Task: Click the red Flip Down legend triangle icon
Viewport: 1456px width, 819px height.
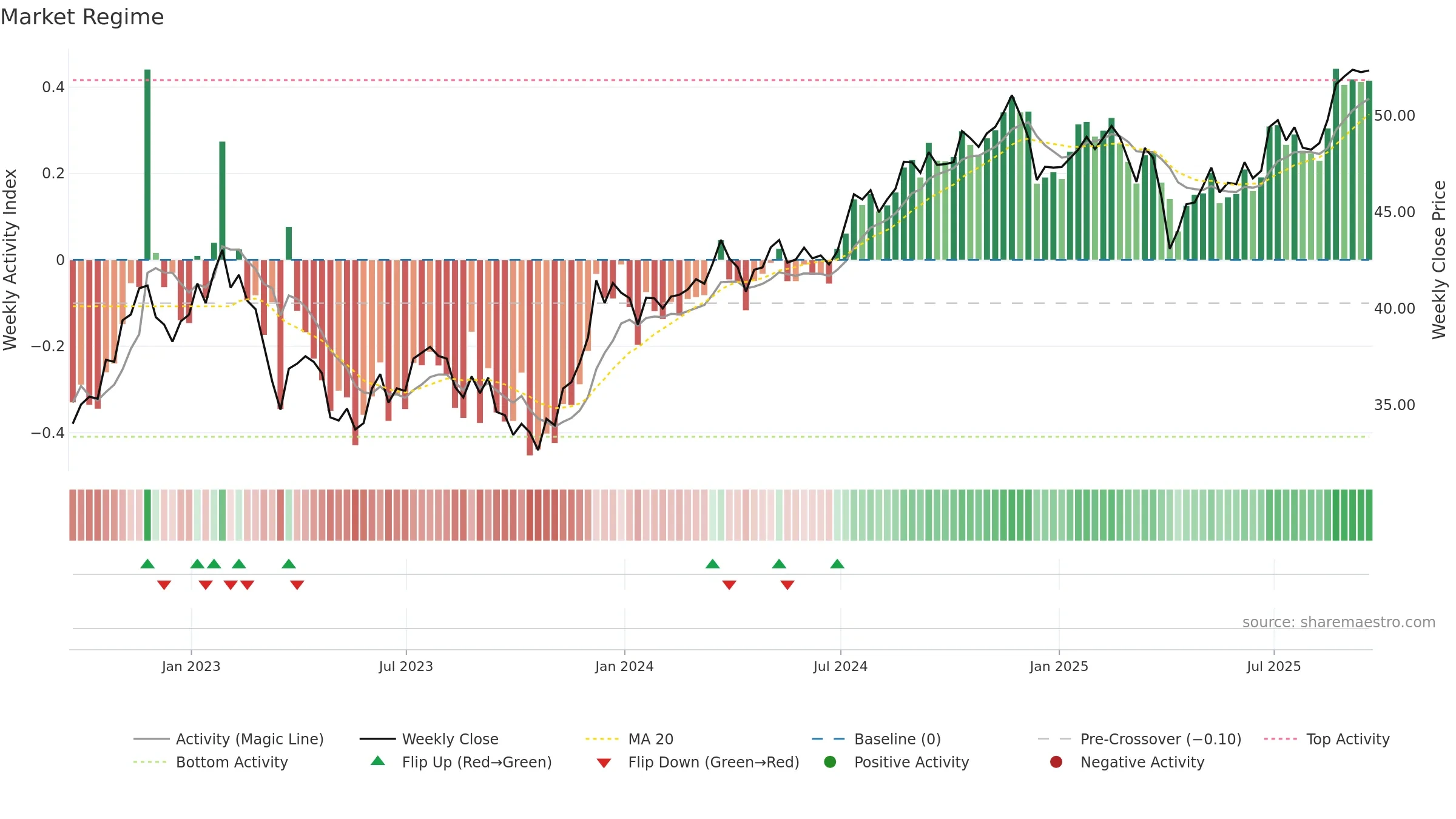Action: coord(604,763)
